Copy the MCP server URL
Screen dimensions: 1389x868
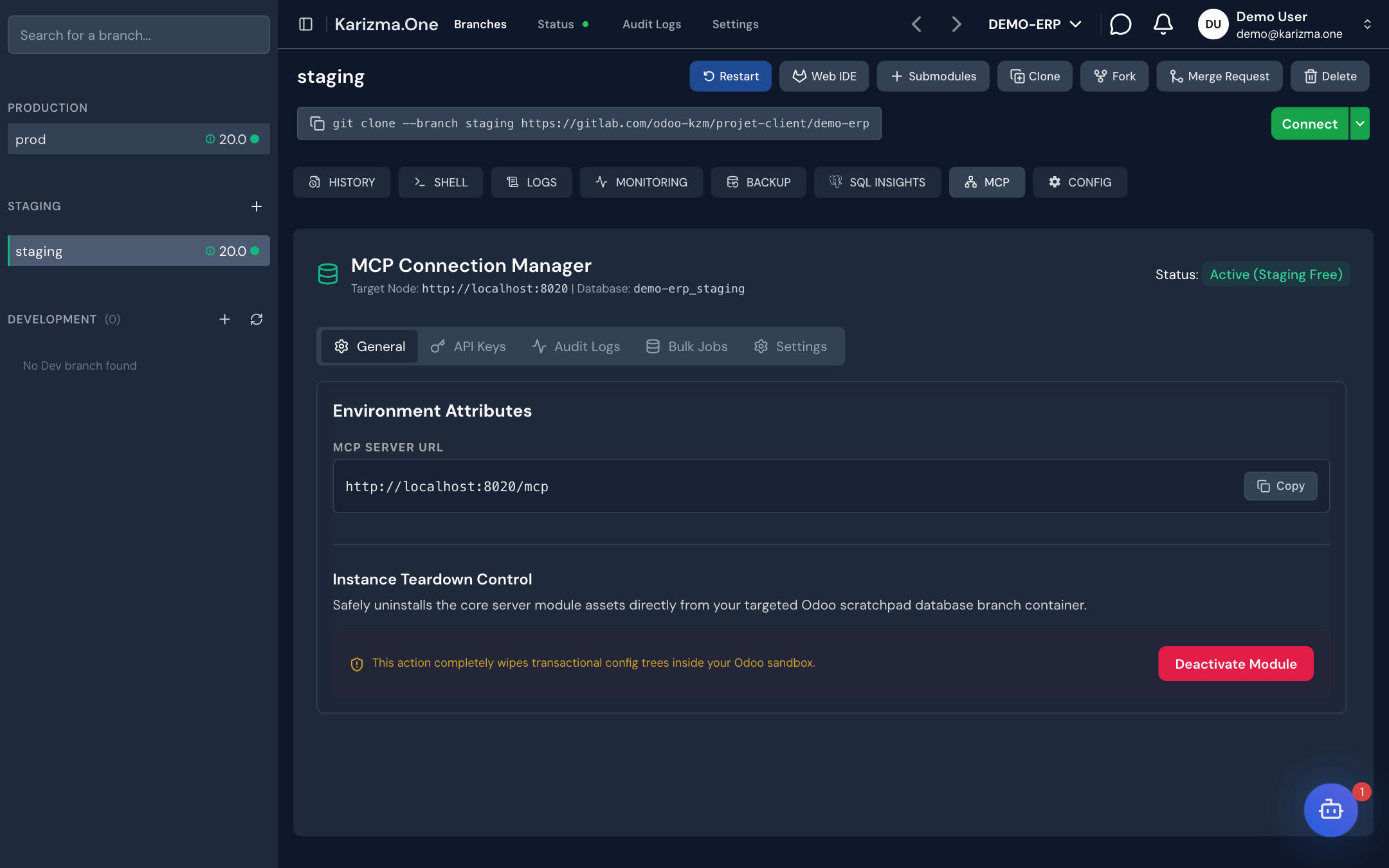[1280, 486]
